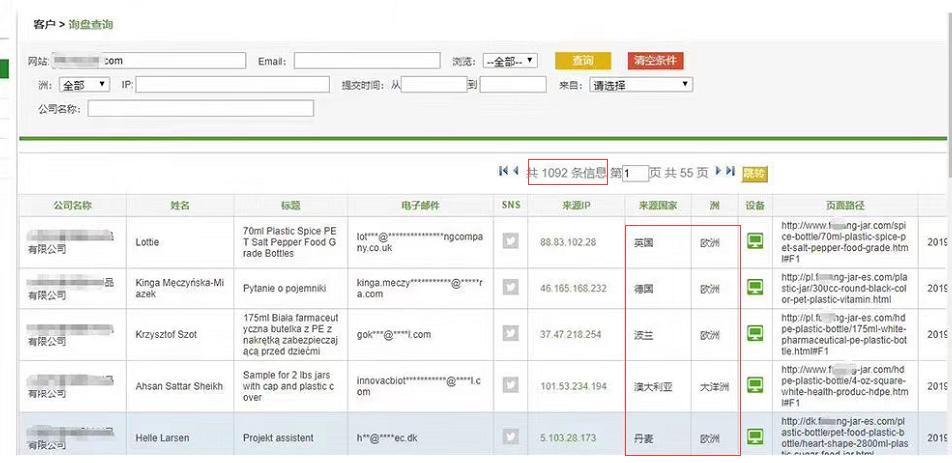
Task: Click the desktop device icon for Kinga Męczyńska-Miazek
Action: point(756,288)
